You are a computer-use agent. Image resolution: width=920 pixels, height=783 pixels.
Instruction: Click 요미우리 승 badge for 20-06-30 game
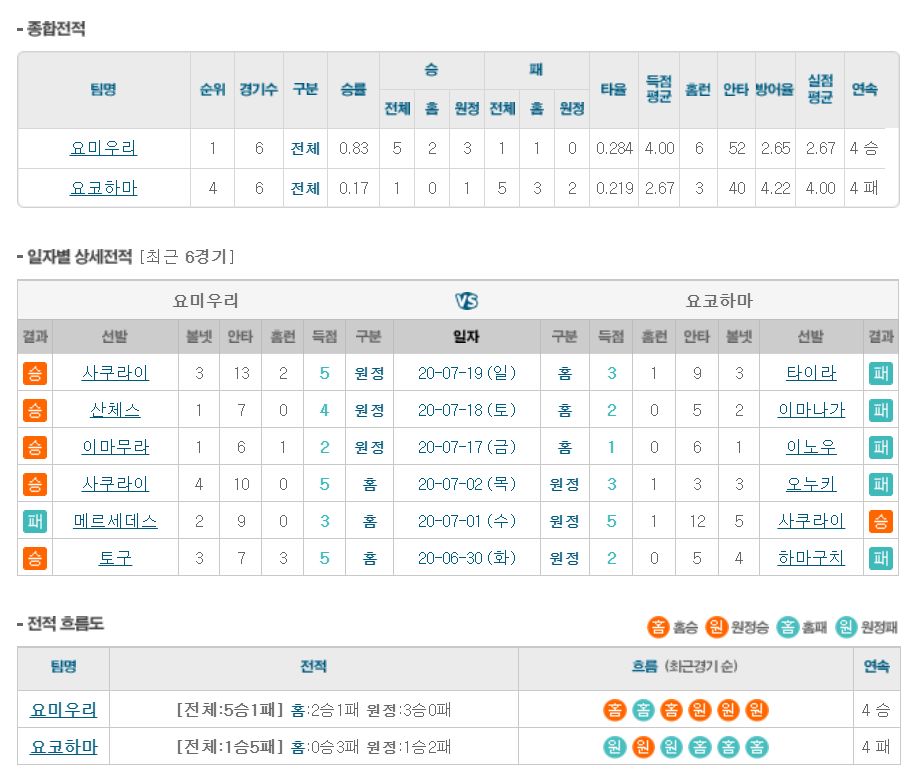point(35,558)
